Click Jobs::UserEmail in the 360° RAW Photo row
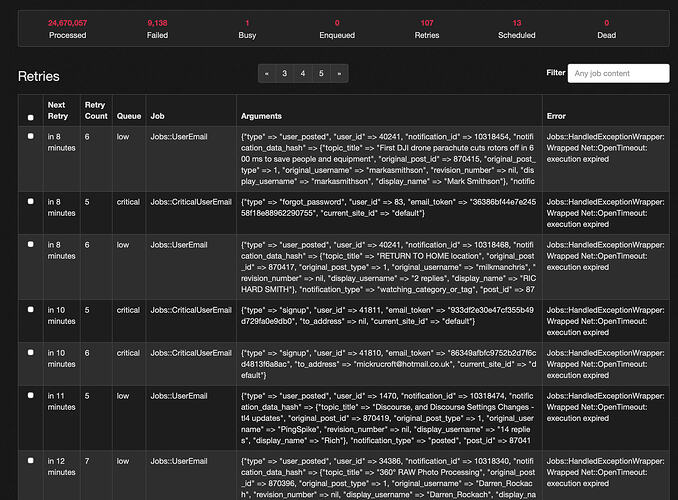 pyautogui.click(x=179, y=461)
